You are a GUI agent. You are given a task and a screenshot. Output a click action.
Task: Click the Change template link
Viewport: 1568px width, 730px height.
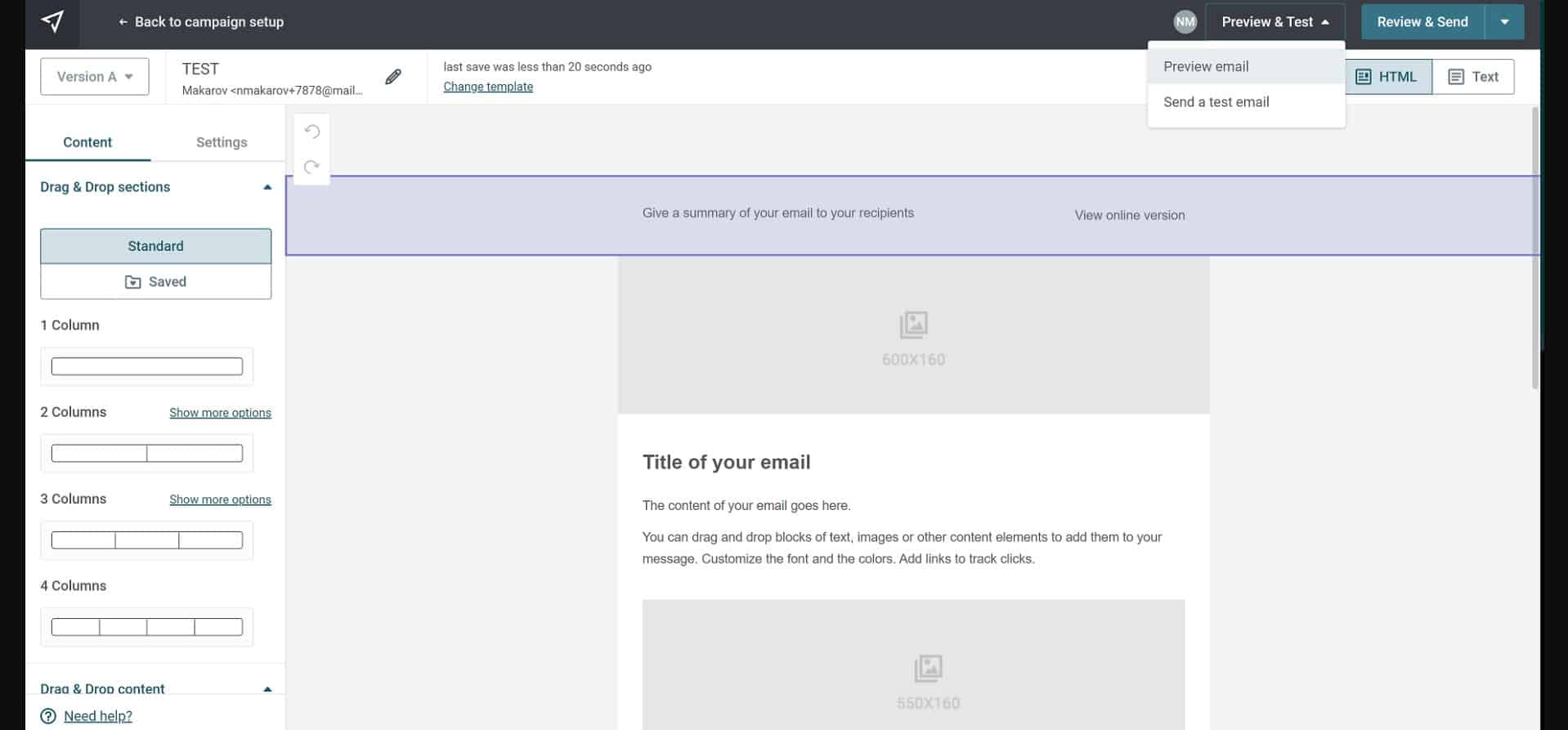[488, 87]
